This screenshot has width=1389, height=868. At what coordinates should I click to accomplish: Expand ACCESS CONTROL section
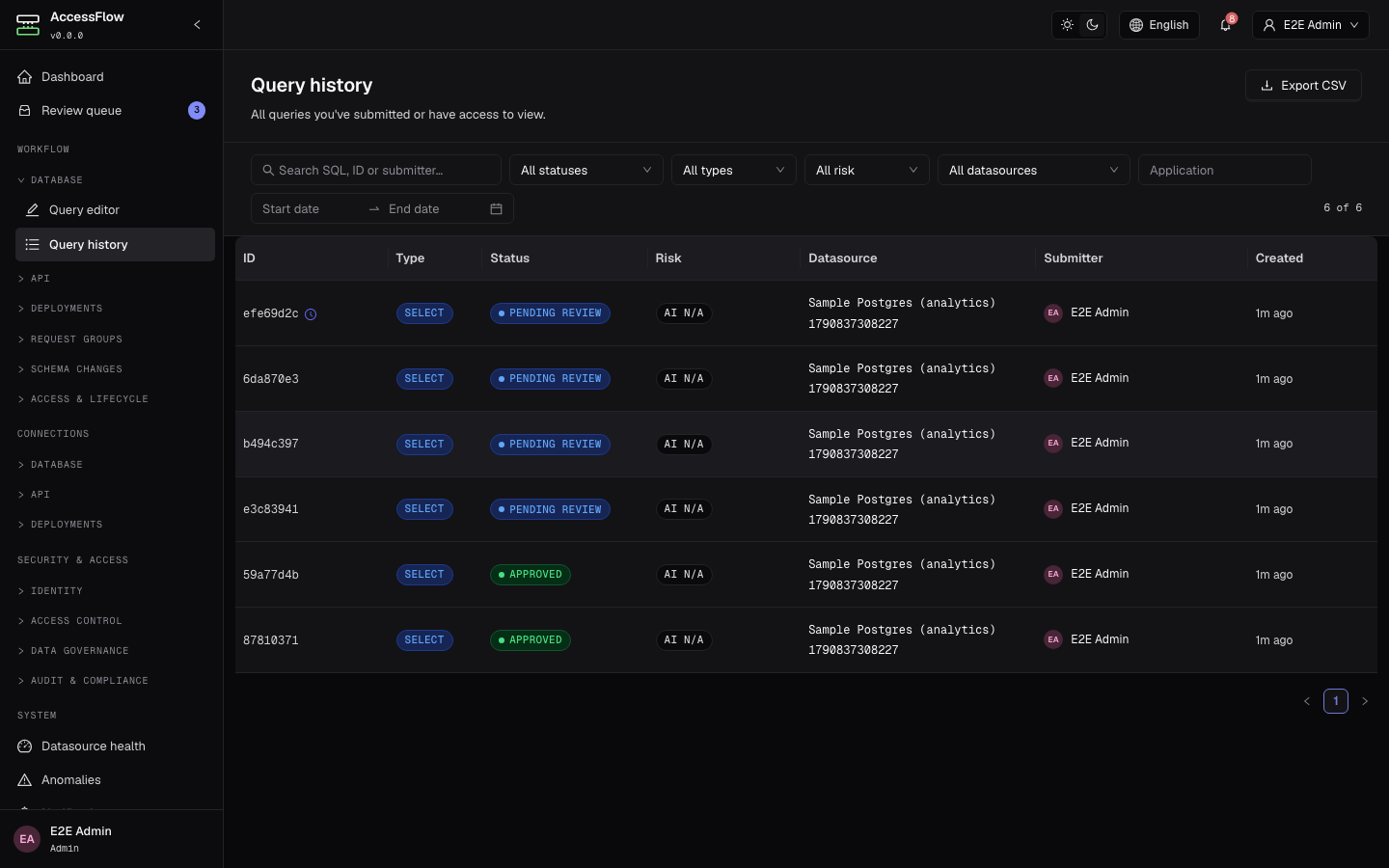point(69,621)
